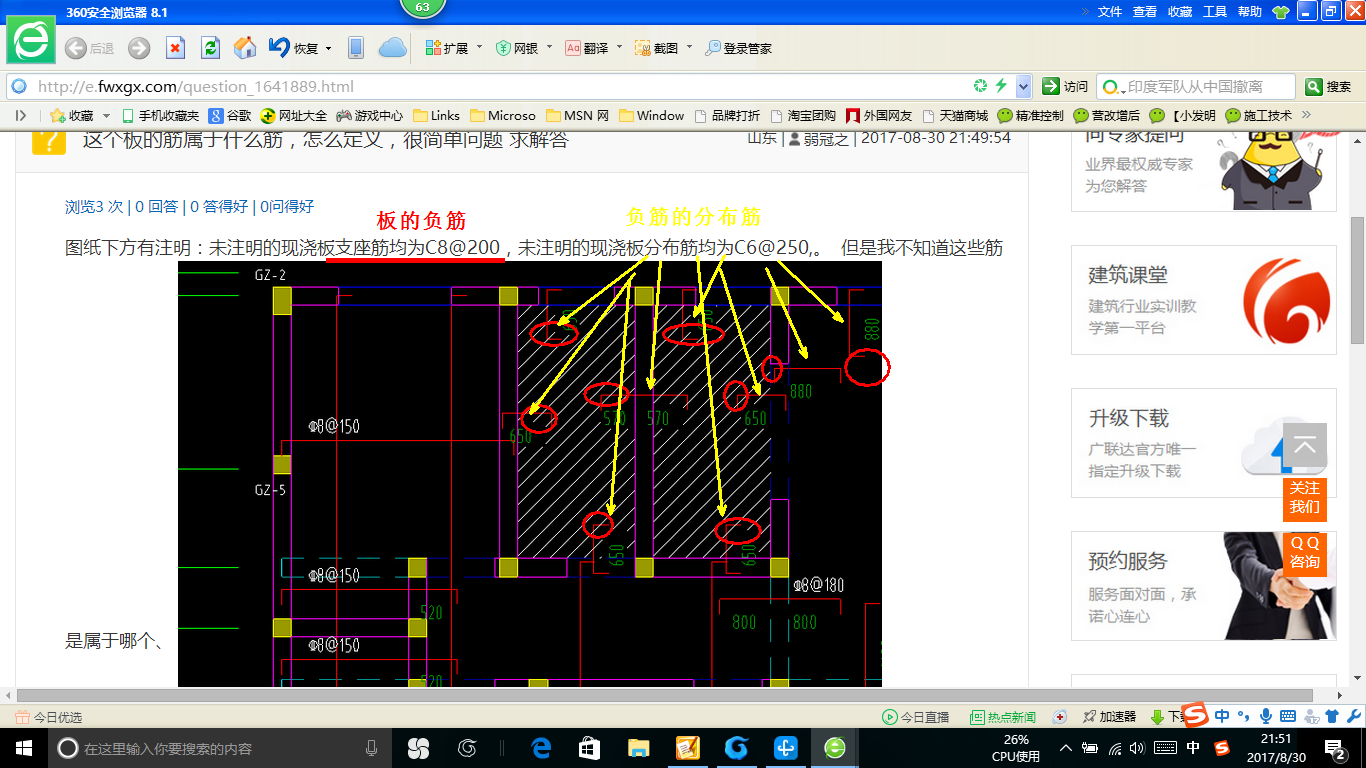This screenshot has width=1366, height=768.
Task: Open 今日直播 in status bar
Action: point(915,717)
